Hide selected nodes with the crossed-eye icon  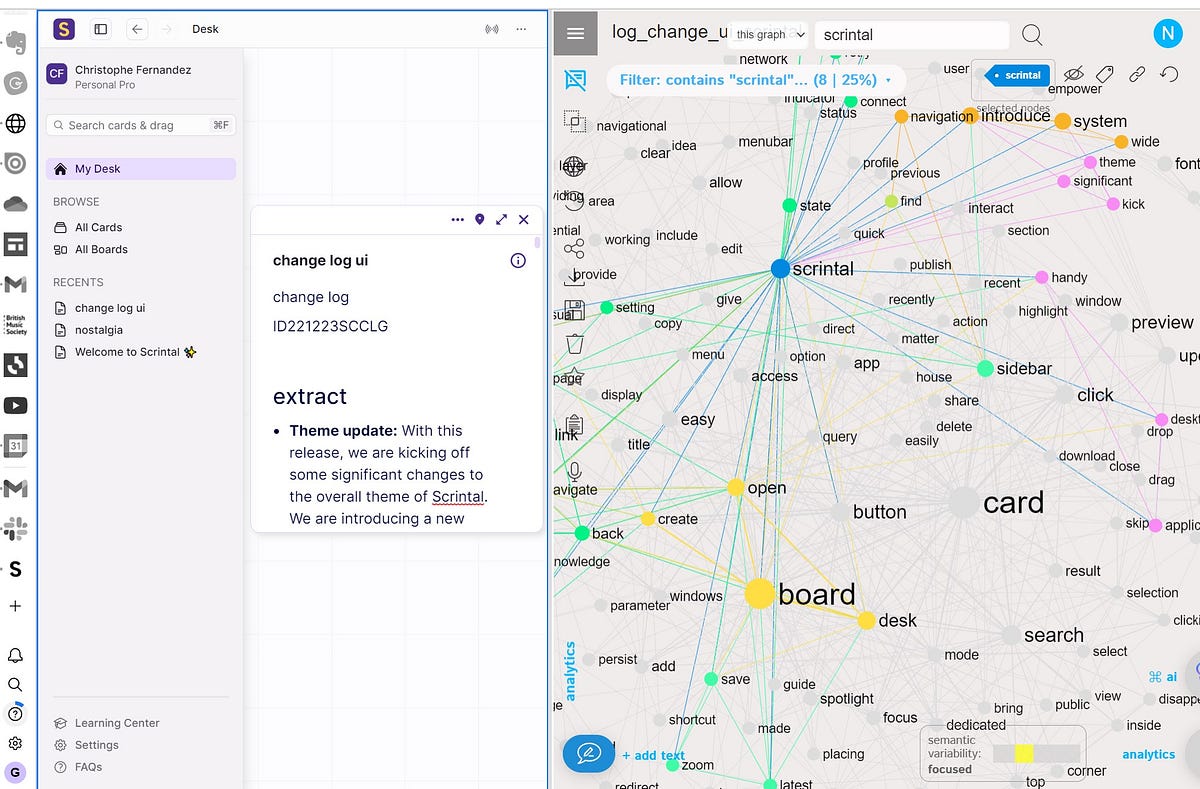pos(1074,74)
